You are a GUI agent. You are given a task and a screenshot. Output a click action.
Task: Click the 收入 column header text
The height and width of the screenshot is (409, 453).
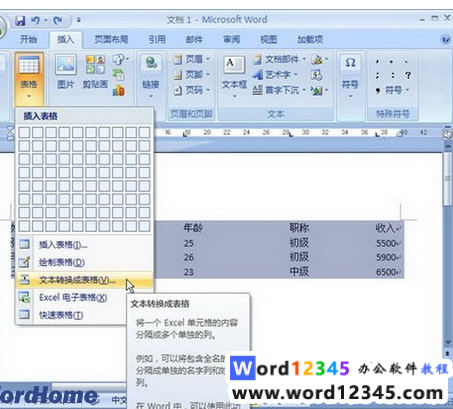tap(385, 228)
